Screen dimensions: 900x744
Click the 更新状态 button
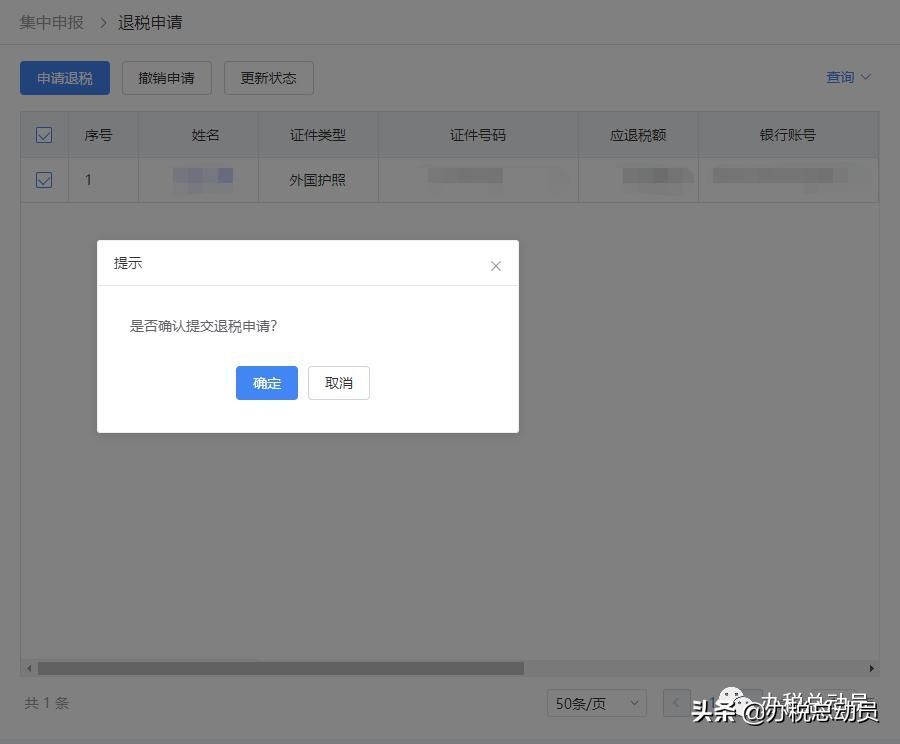pyautogui.click(x=268, y=77)
